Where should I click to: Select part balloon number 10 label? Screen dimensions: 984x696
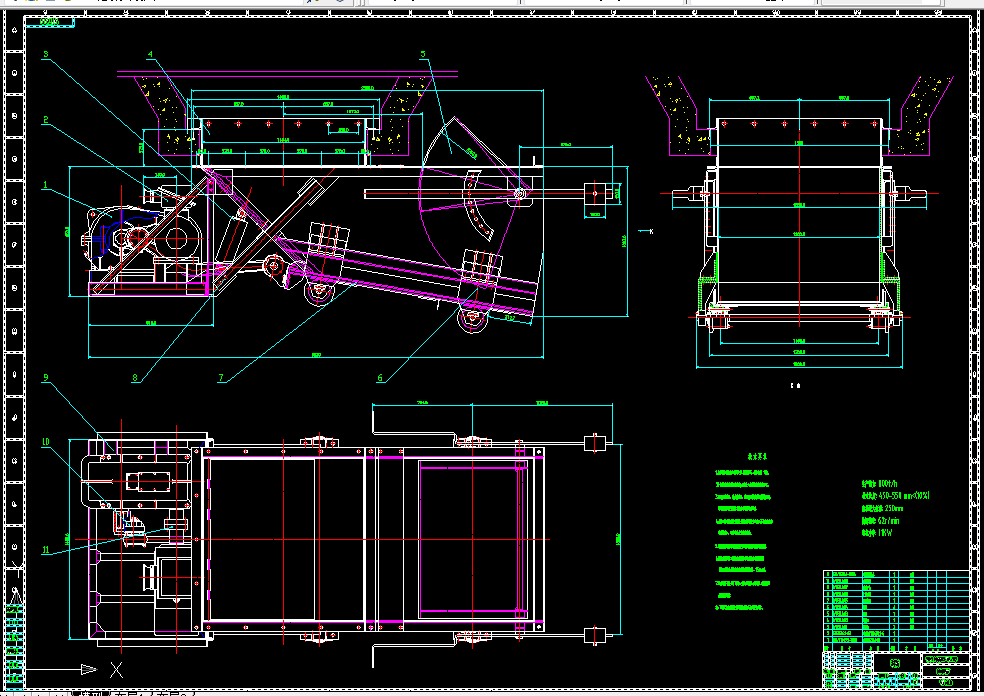46,442
